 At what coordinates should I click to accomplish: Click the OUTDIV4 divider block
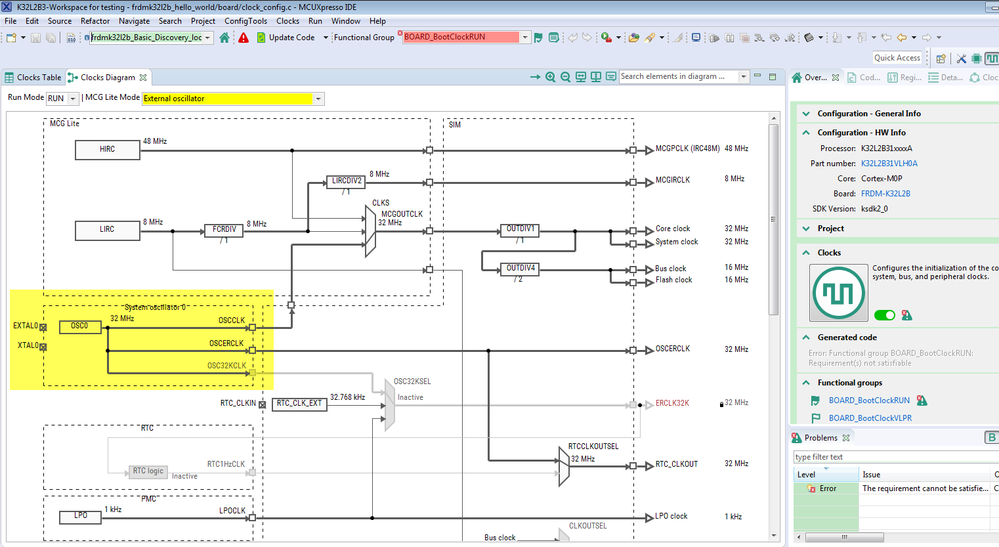[x=520, y=269]
